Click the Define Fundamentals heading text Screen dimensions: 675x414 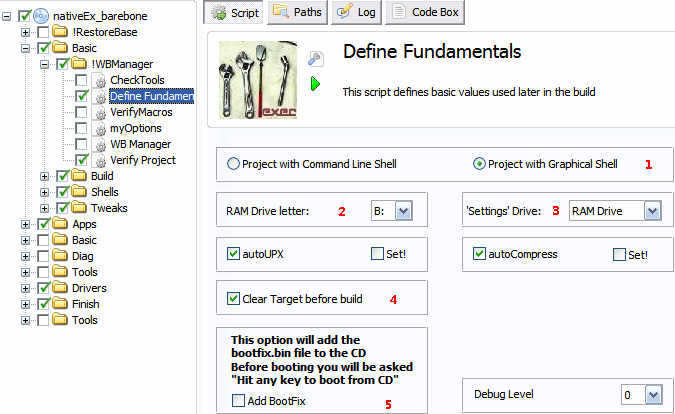[432, 52]
